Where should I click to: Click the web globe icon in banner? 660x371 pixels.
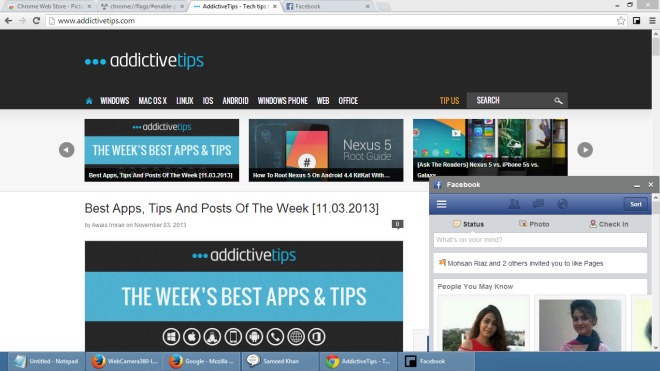[x=296, y=337]
